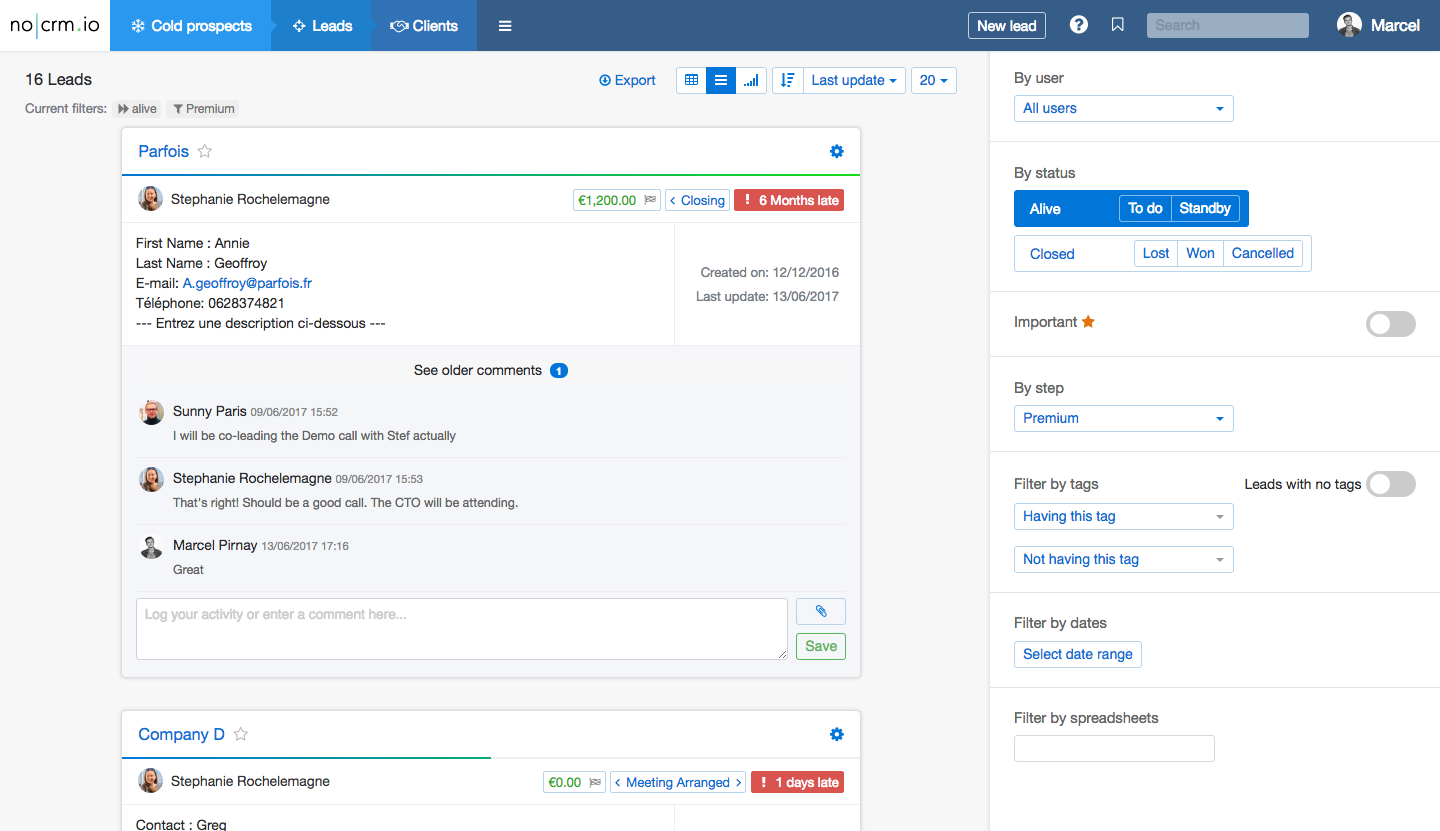Open the Last update sort dropdown
The width and height of the screenshot is (1440, 831).
pos(853,80)
